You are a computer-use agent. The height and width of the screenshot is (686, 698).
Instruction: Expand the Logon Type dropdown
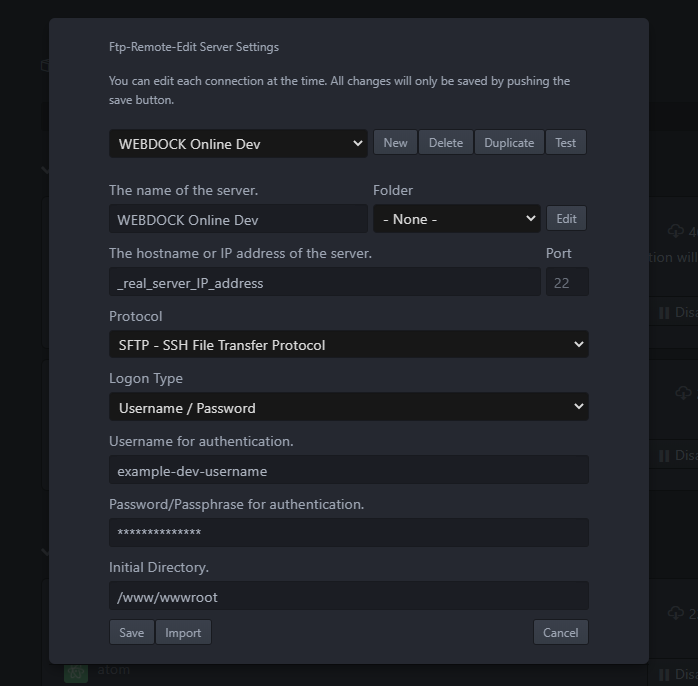point(348,407)
